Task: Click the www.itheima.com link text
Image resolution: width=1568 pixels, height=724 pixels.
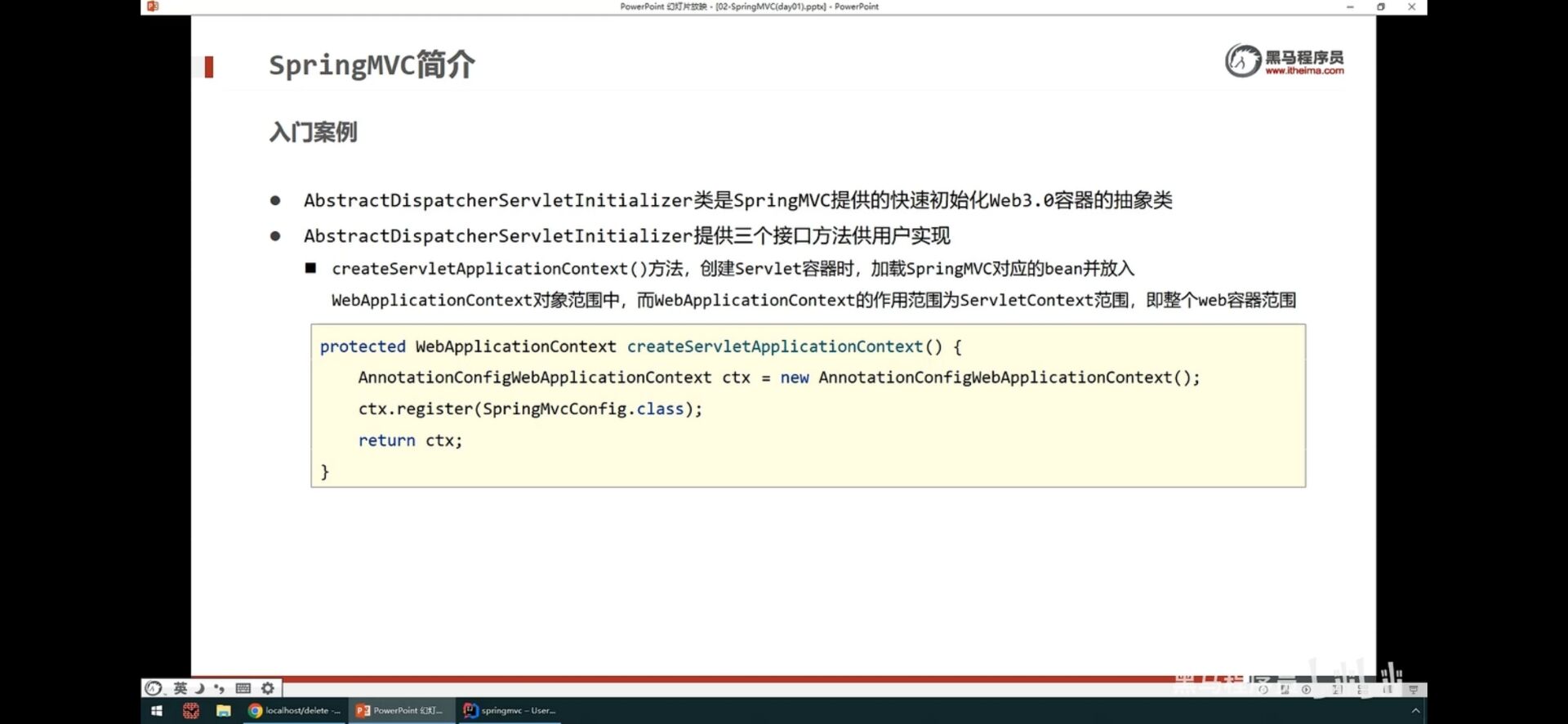Action: pyautogui.click(x=1304, y=71)
